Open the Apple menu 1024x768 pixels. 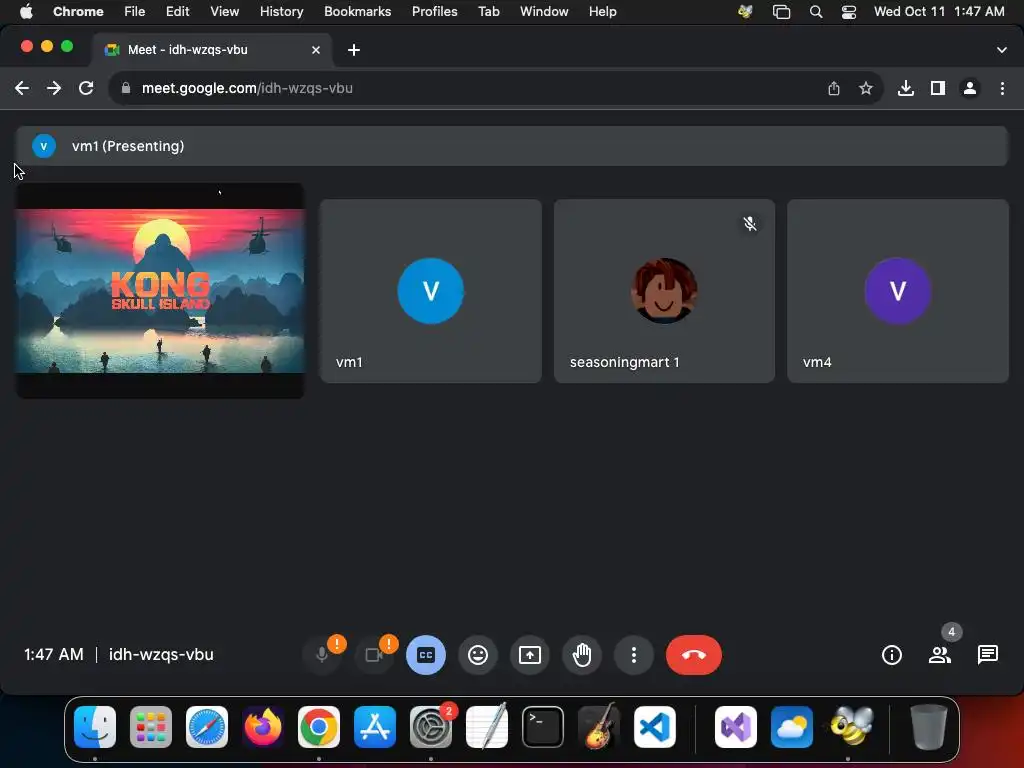26,11
